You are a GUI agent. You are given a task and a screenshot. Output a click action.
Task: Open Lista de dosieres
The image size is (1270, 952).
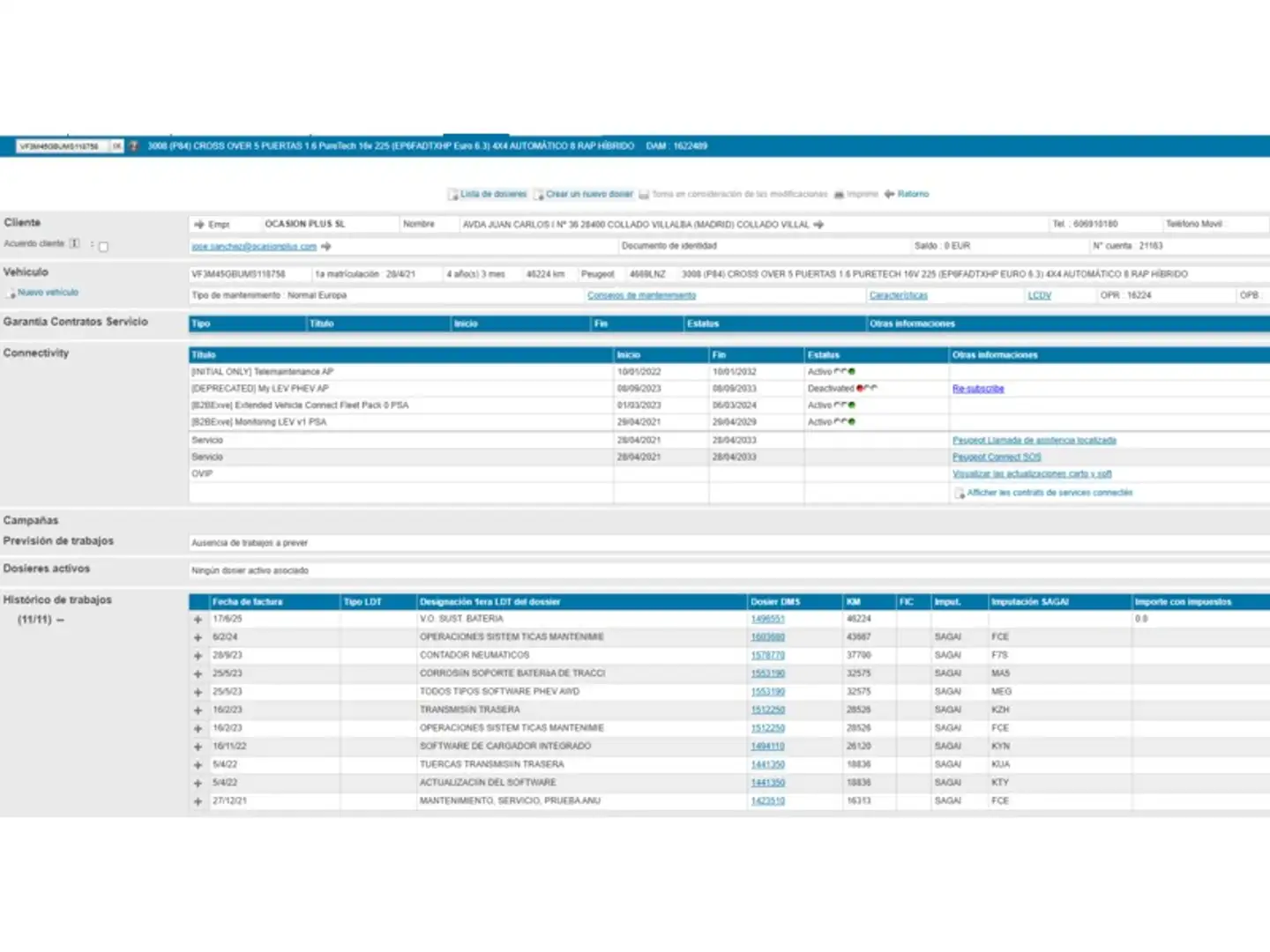pyautogui.click(x=492, y=194)
